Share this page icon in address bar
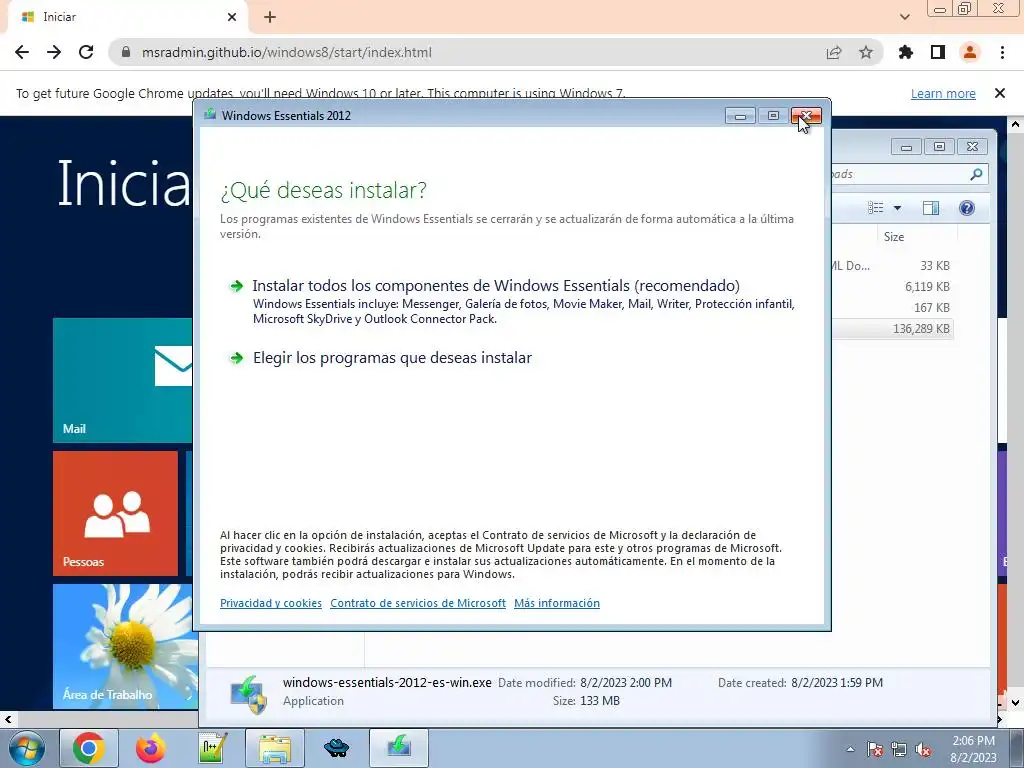Screen dimensions: 1024x768 (x=834, y=52)
